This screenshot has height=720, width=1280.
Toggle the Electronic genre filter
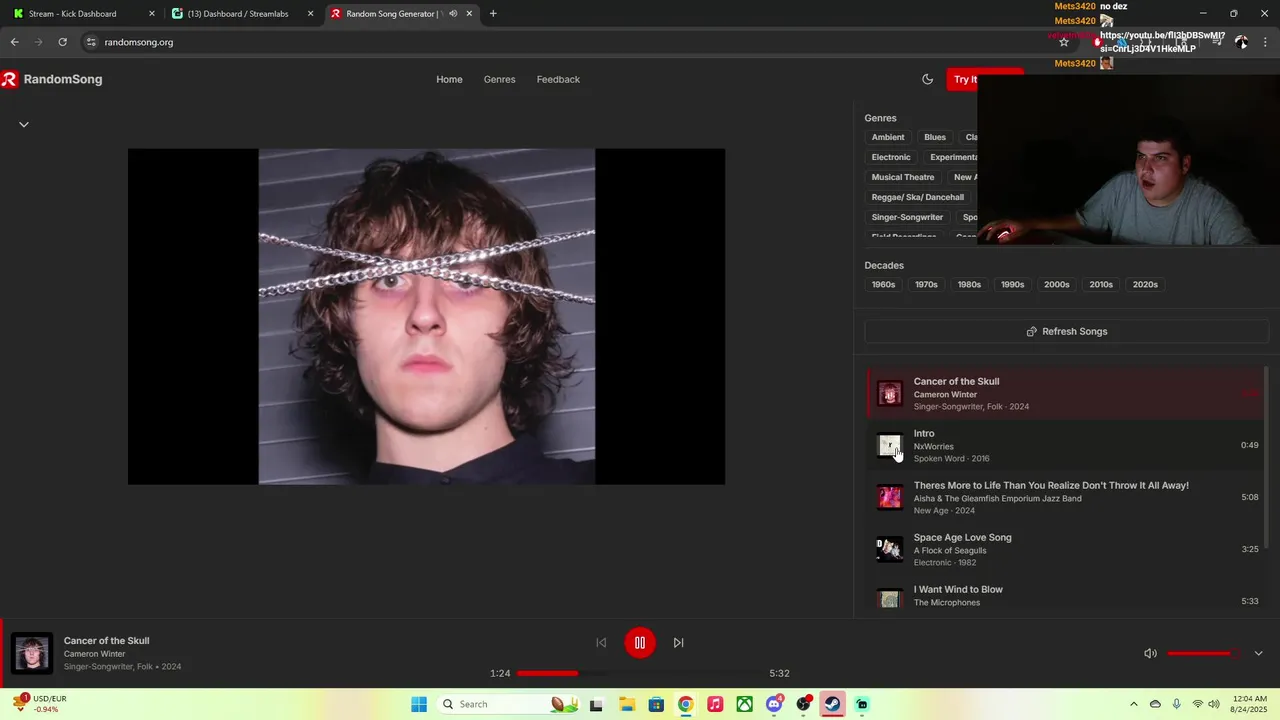[891, 157]
